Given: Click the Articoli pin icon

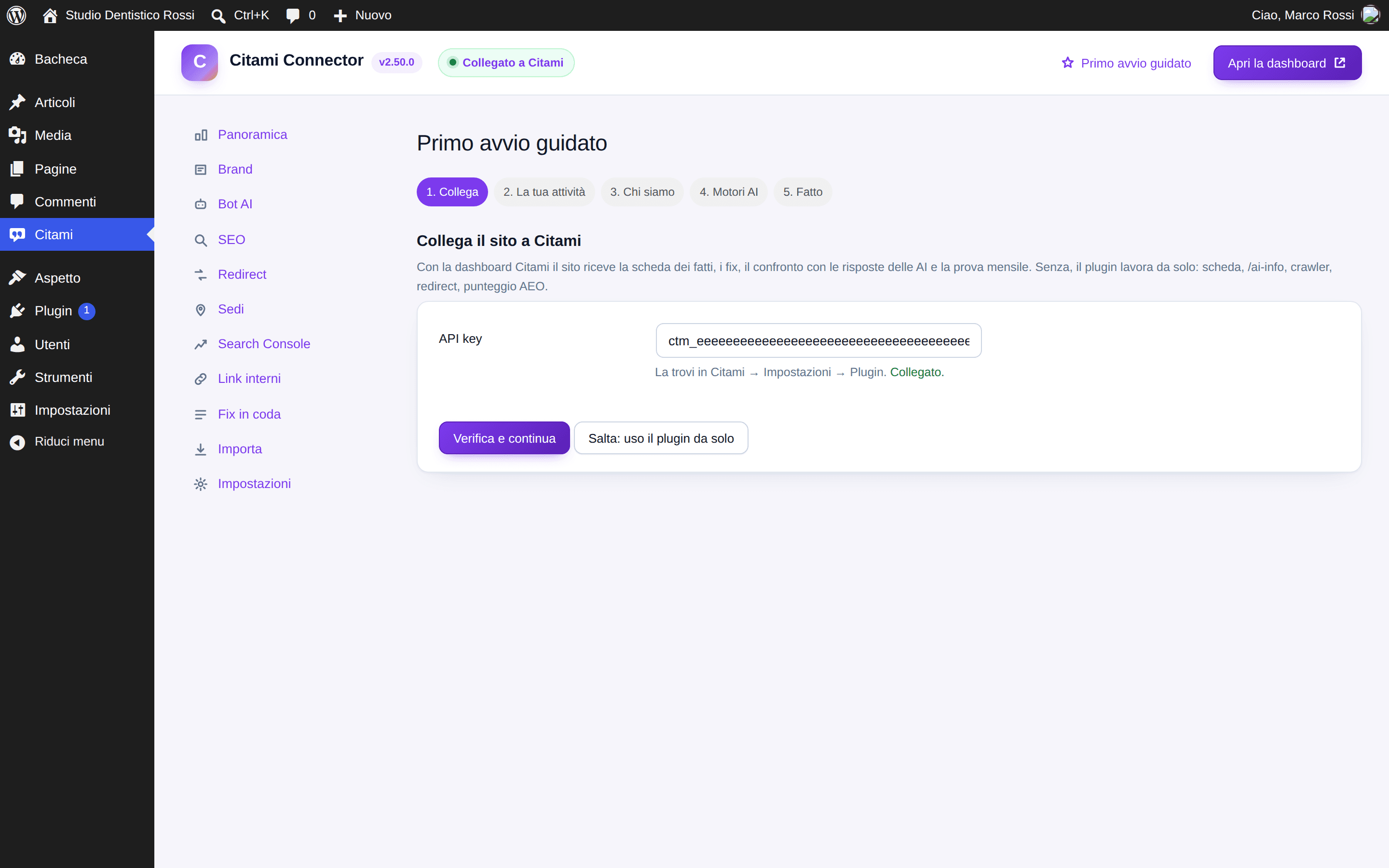Looking at the screenshot, I should tap(17, 102).
